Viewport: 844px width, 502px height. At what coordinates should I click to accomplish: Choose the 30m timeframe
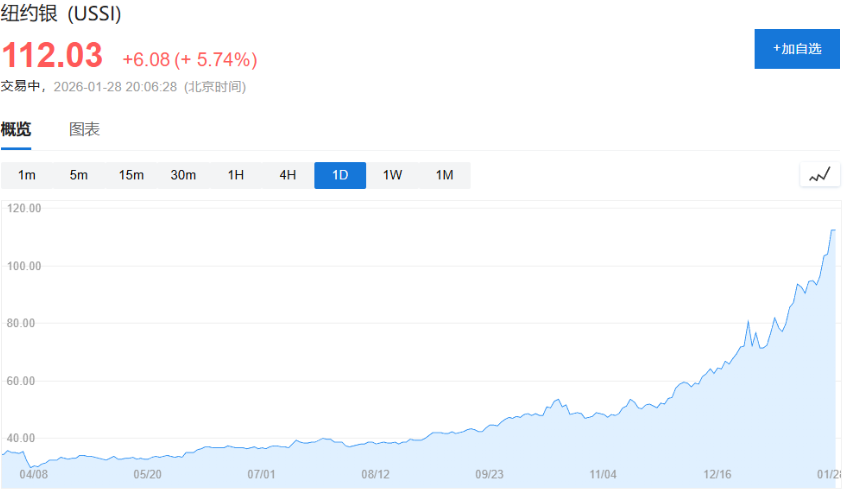pyautogui.click(x=183, y=175)
